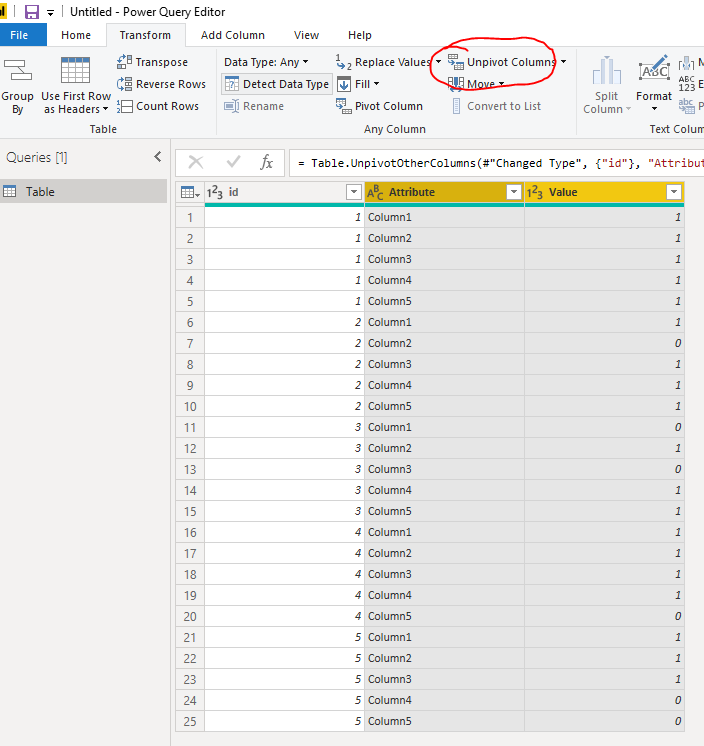704x746 pixels.
Task: Expand the Replace Values dropdown arrow
Action: (x=438, y=62)
